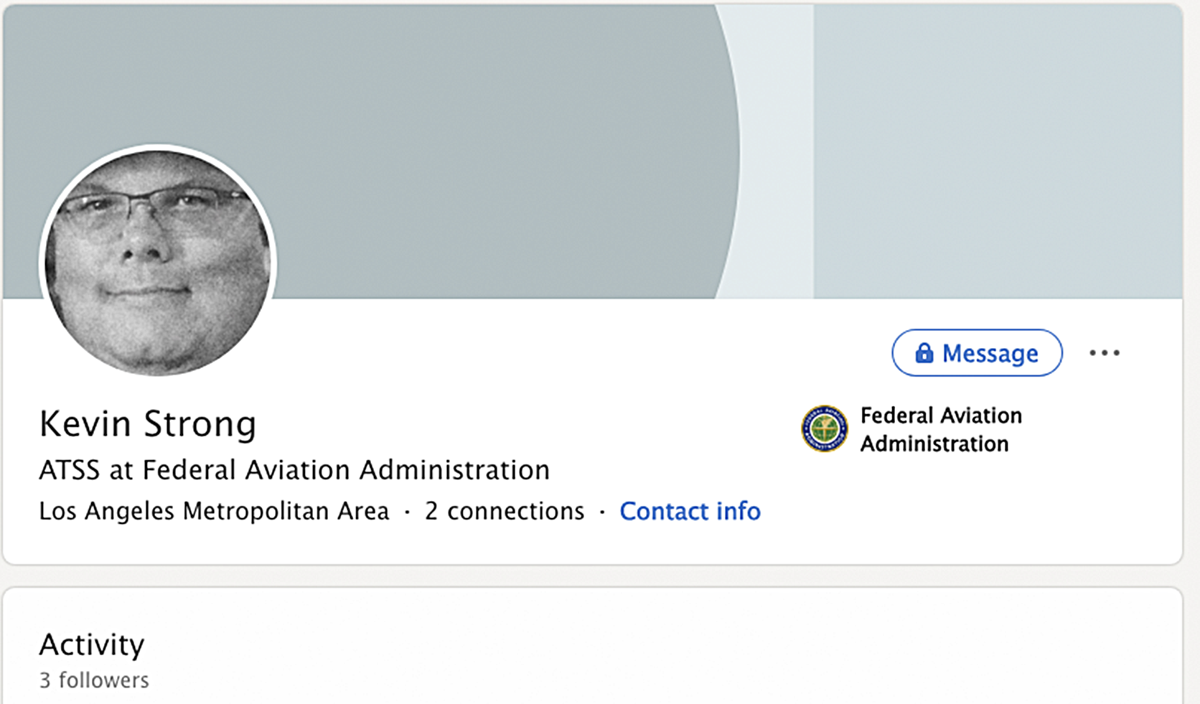Click the lock icon on Message button
The height and width of the screenshot is (704, 1200).
click(924, 354)
